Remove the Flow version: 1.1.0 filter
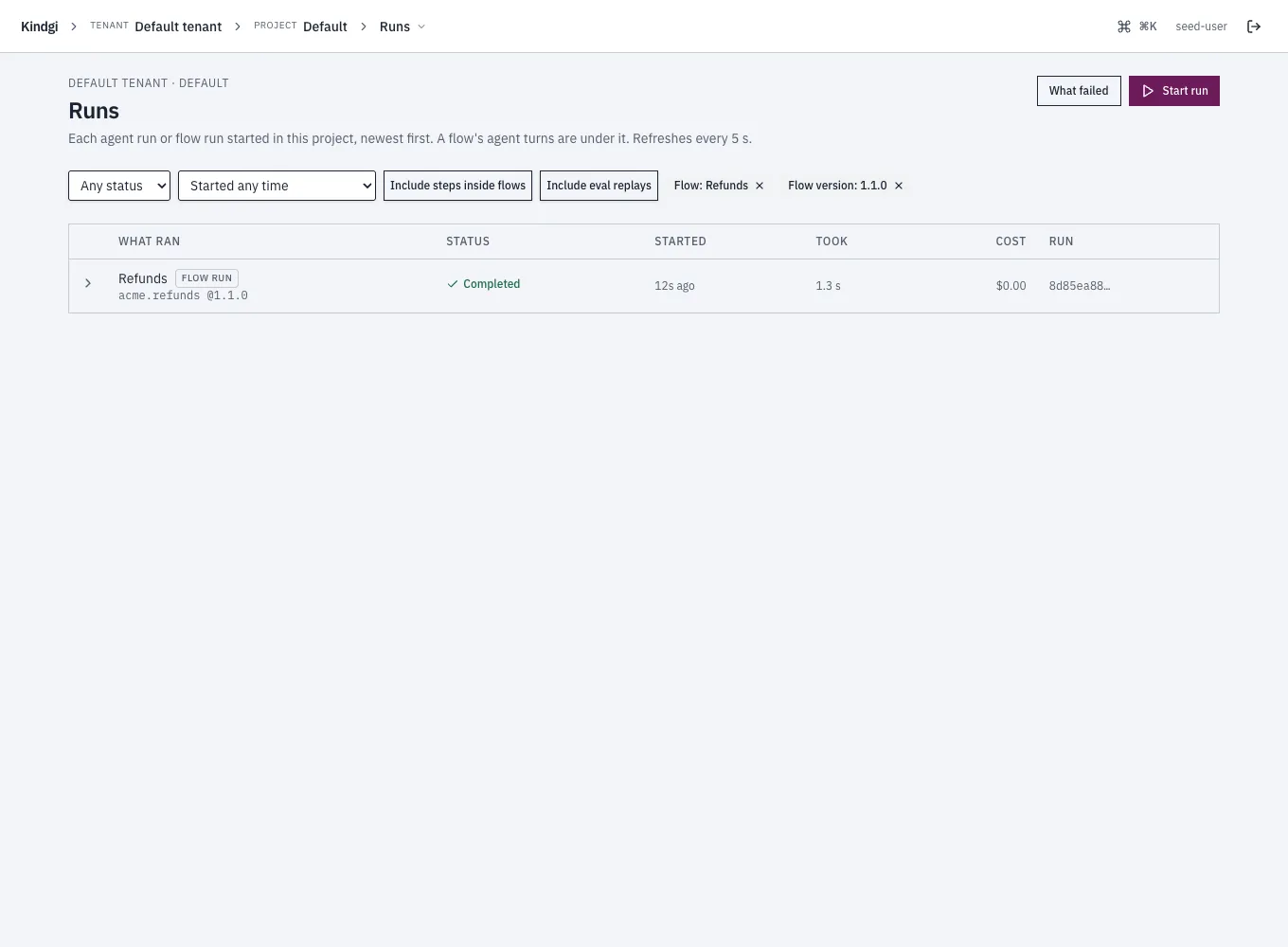Image resolution: width=1288 pixels, height=947 pixels. [899, 186]
